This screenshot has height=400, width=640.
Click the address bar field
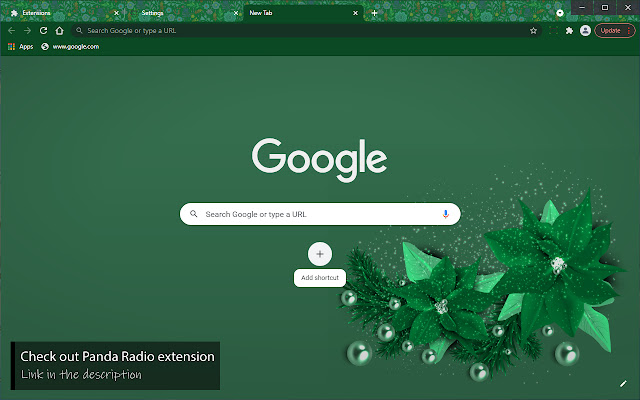pos(306,31)
